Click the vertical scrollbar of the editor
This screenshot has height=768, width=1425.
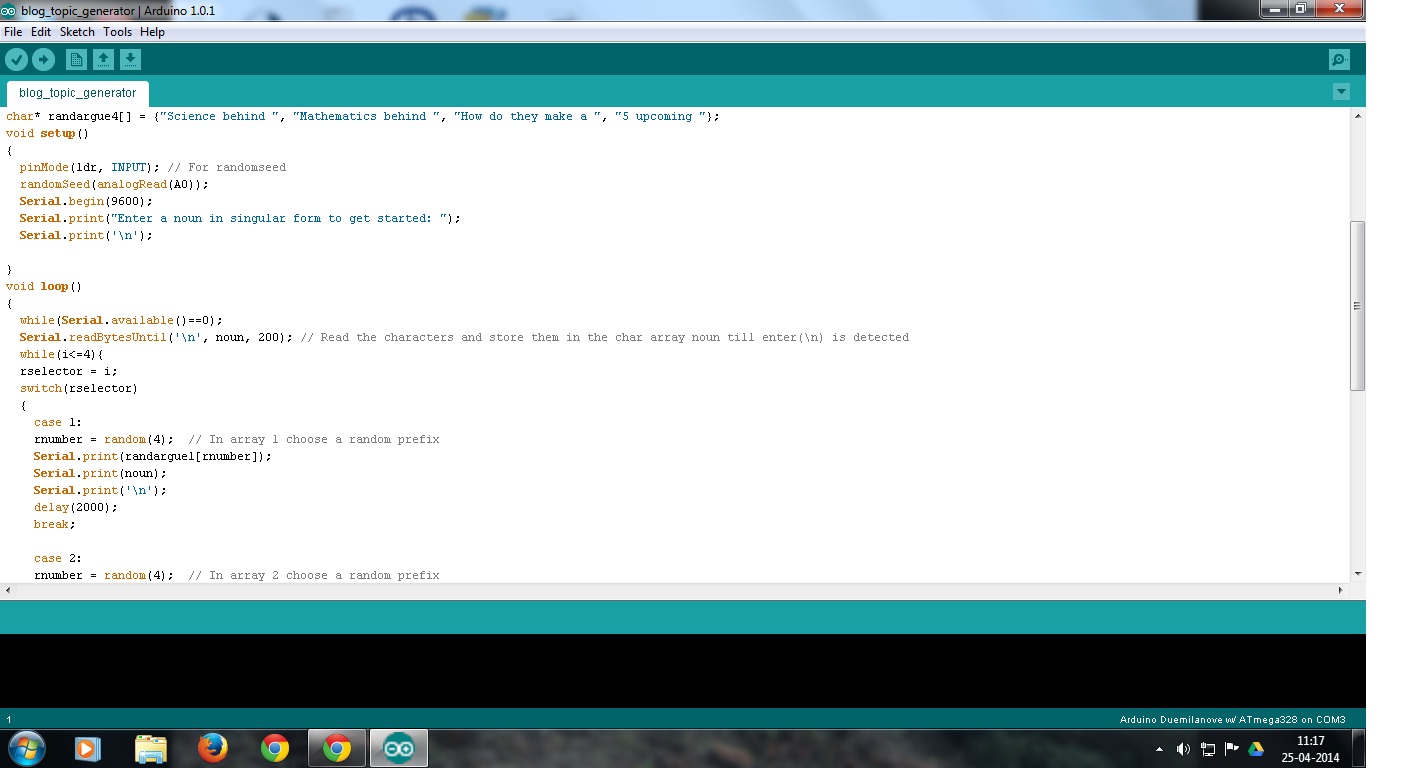tap(1358, 300)
